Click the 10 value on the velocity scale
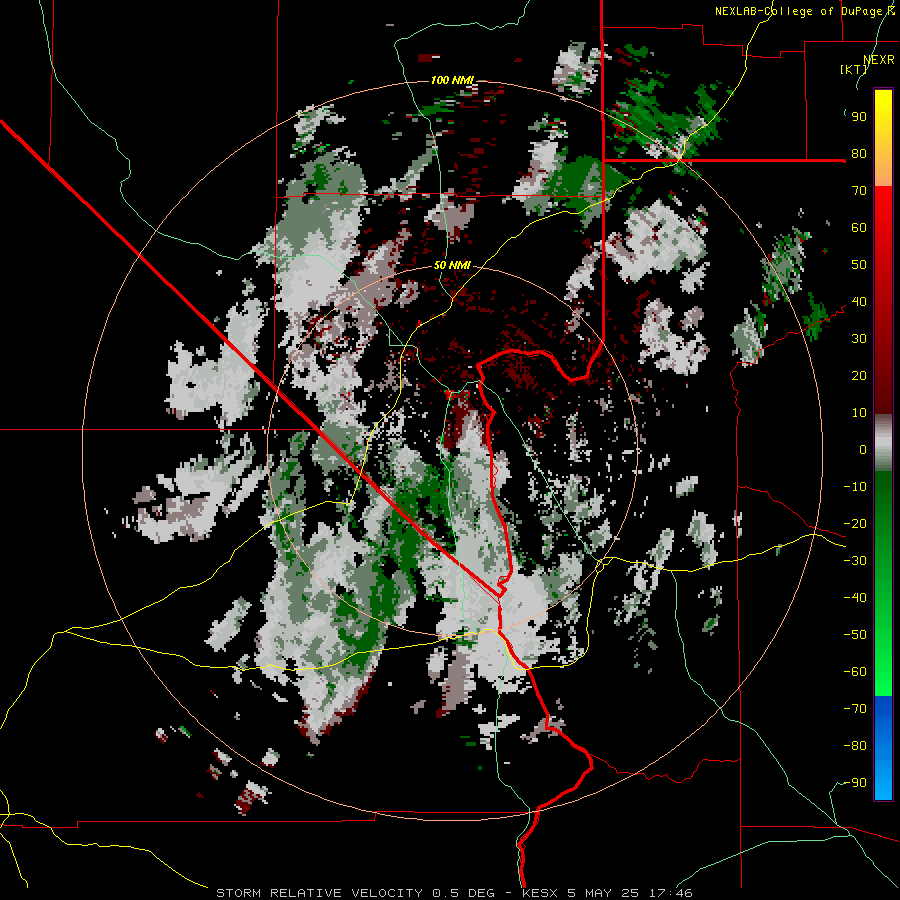This screenshot has height=900, width=900. 859,413
